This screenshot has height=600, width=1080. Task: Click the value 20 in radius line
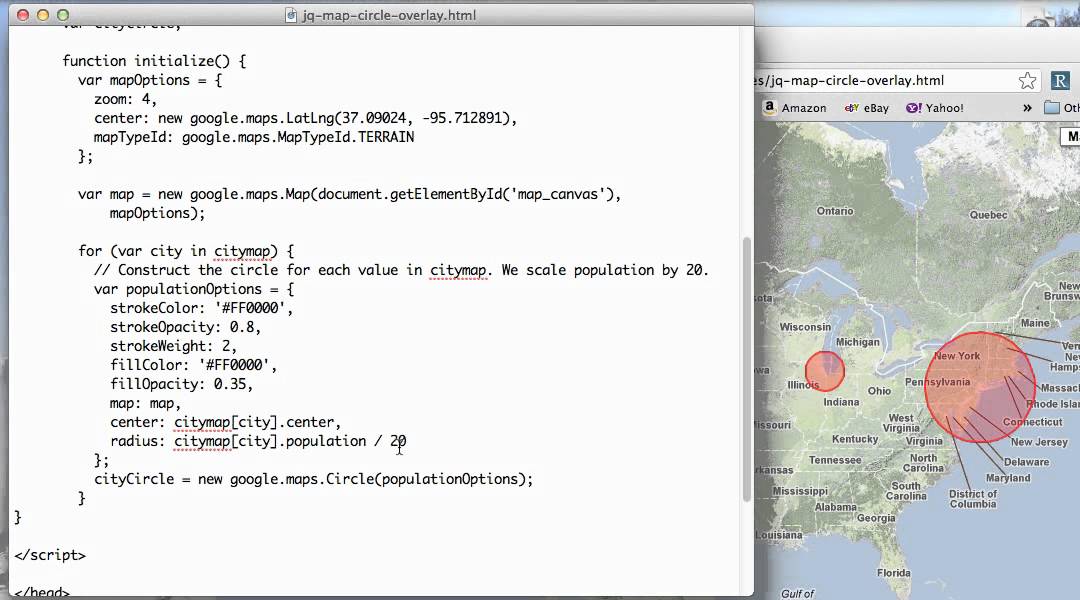tap(398, 441)
